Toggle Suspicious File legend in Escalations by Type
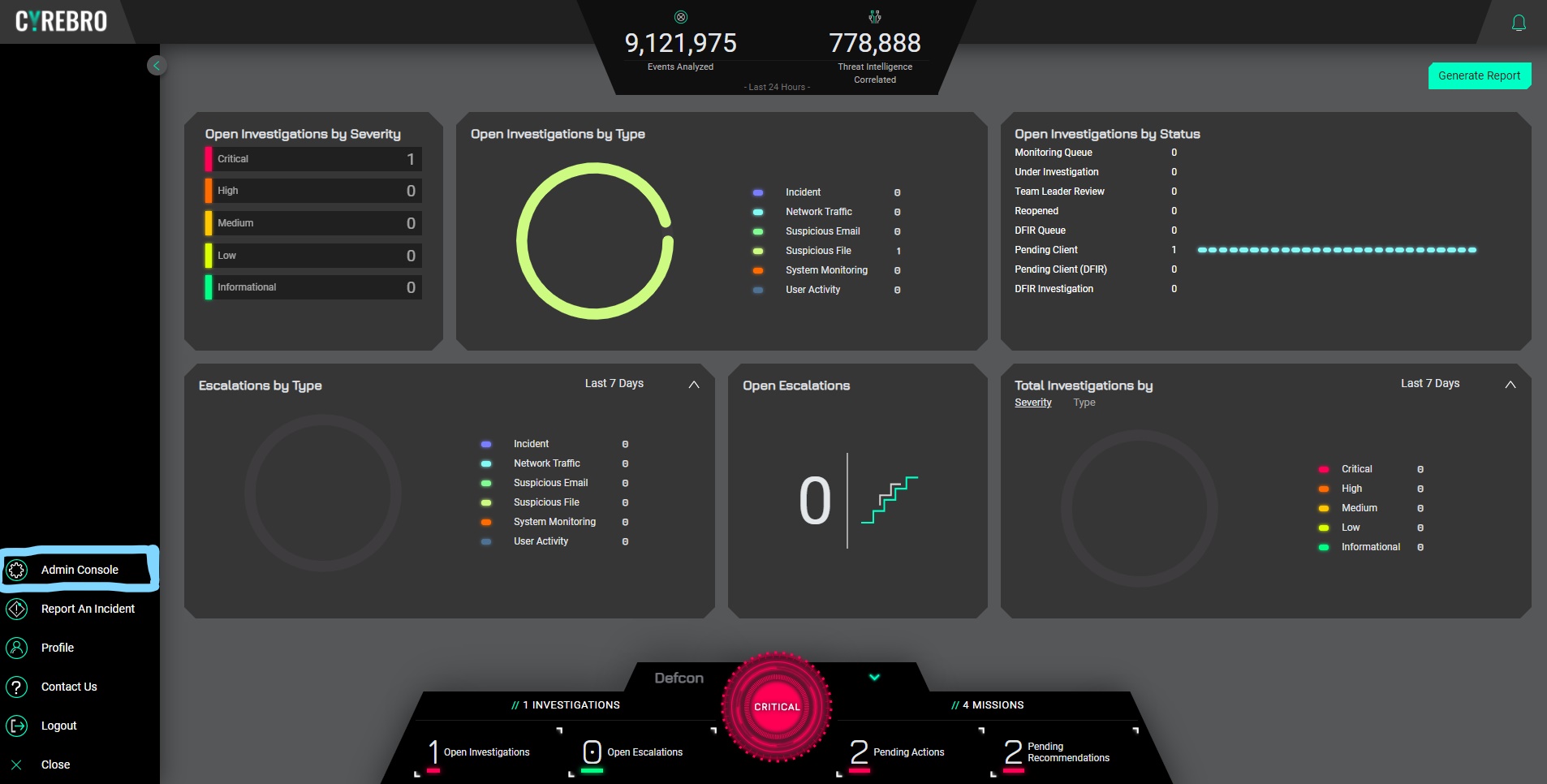This screenshot has width=1547, height=784. 545,502
